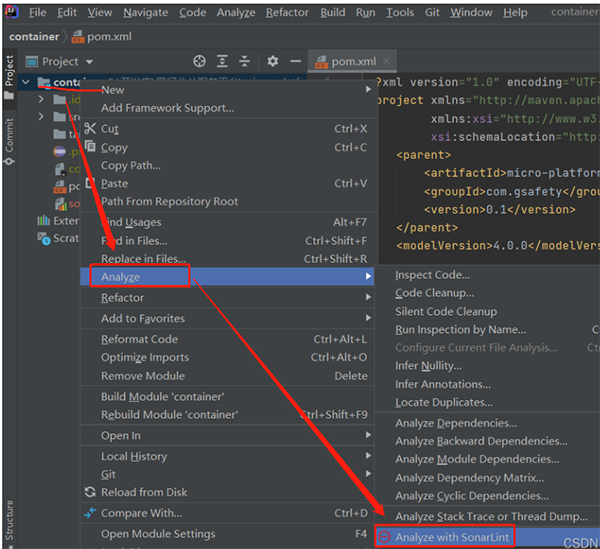Choose Reformat Code
This screenshot has height=549, width=600.
click(228, 339)
